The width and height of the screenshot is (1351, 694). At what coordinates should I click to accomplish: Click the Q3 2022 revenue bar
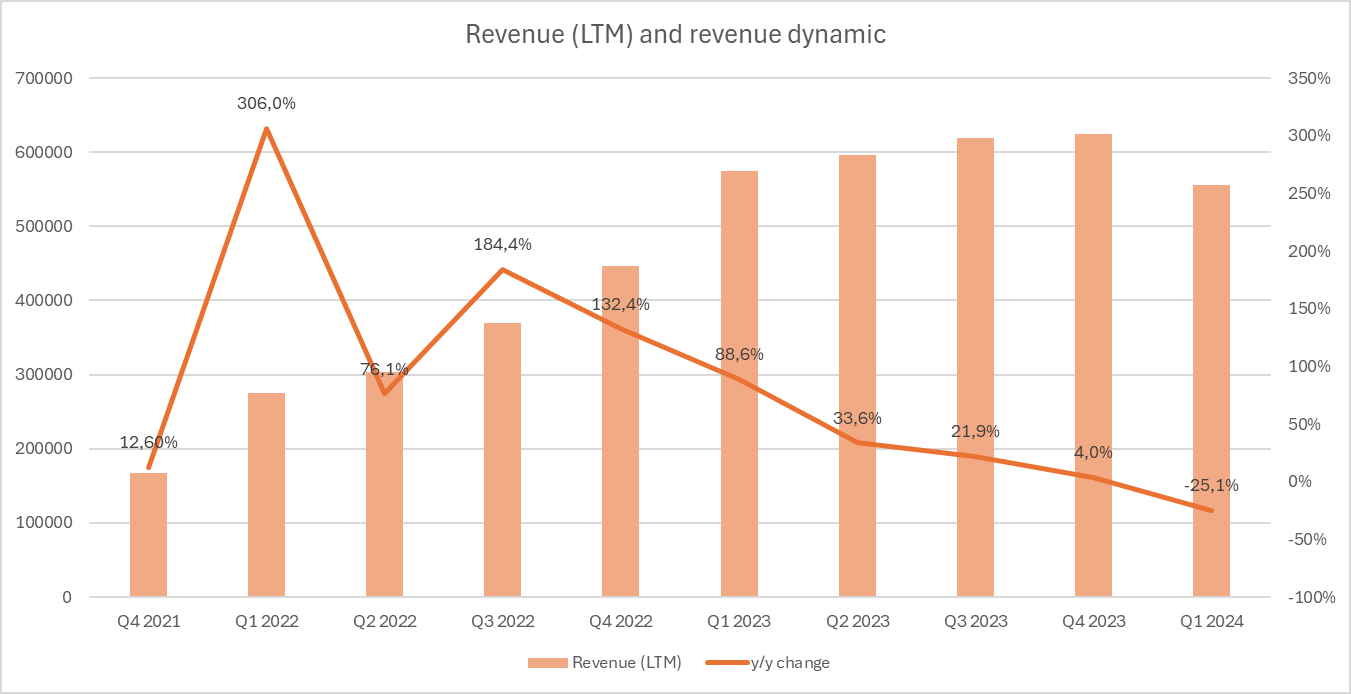coord(503,460)
